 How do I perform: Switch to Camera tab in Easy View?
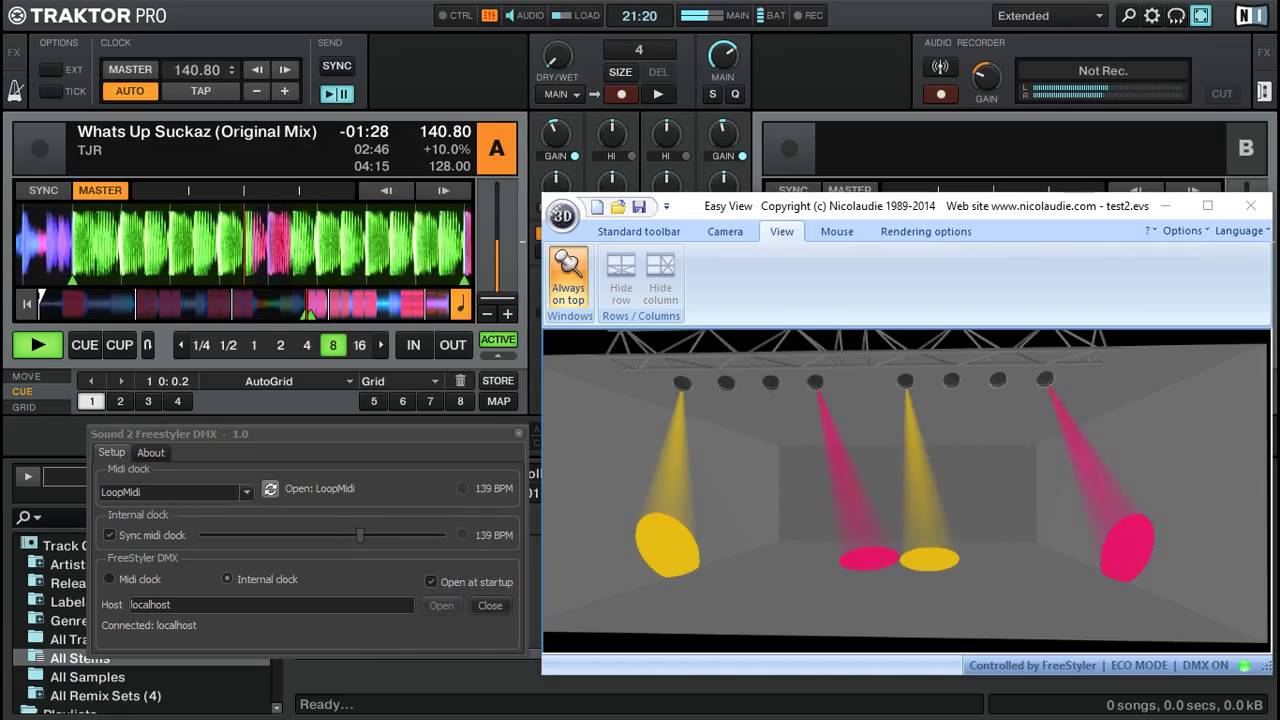coord(725,231)
